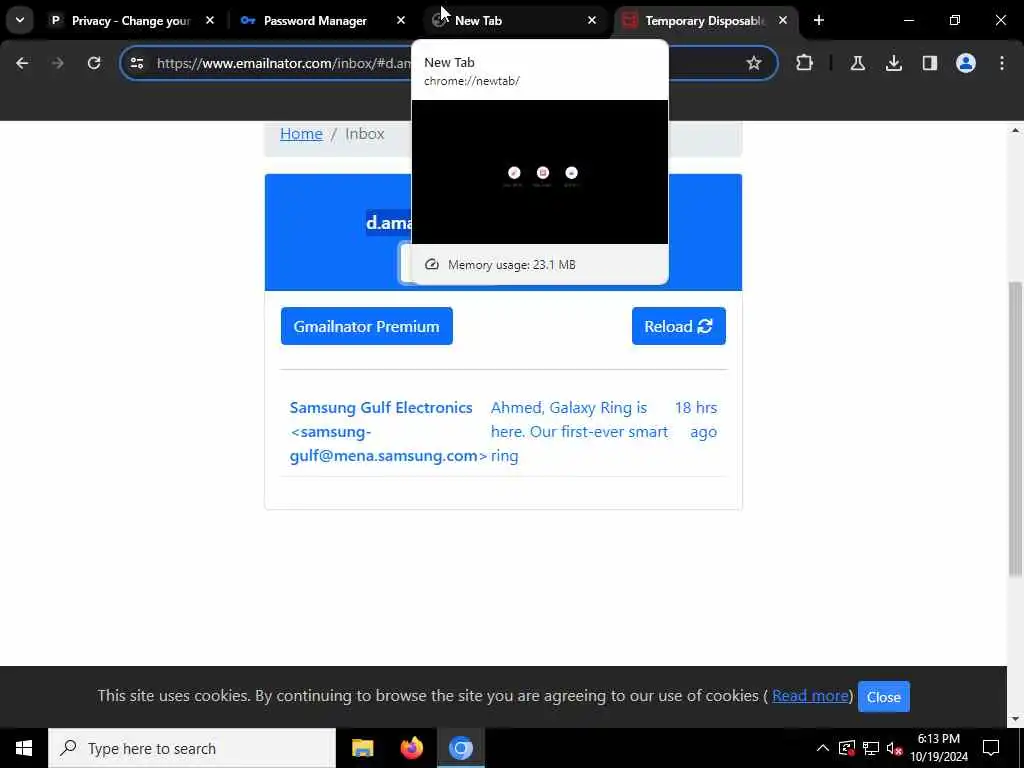Open the tab search dropdown arrow

tap(20, 20)
